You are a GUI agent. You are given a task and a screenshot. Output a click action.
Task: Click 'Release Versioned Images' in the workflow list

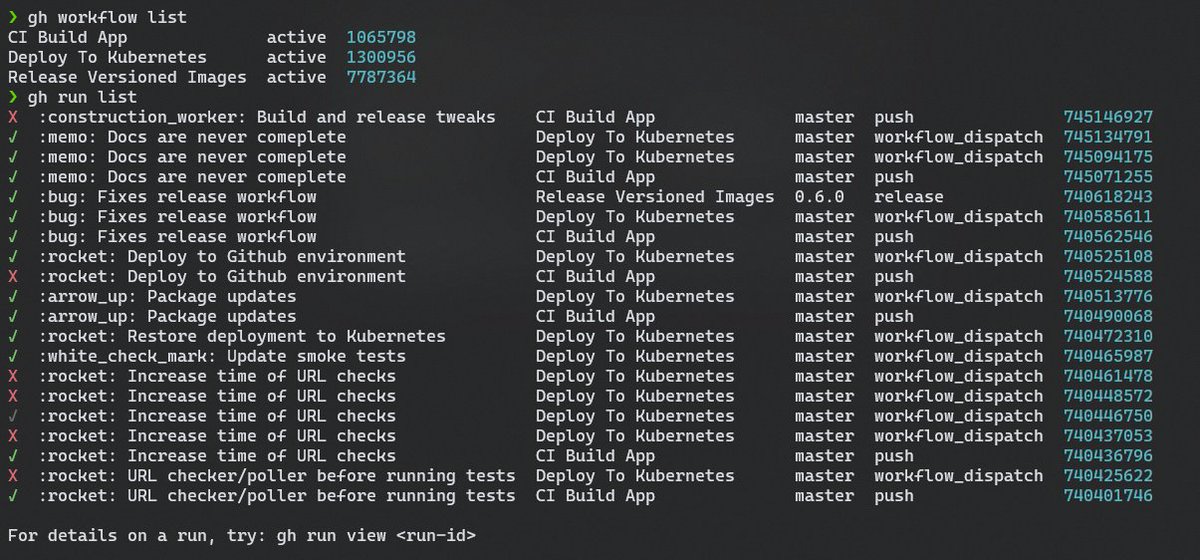point(127,77)
